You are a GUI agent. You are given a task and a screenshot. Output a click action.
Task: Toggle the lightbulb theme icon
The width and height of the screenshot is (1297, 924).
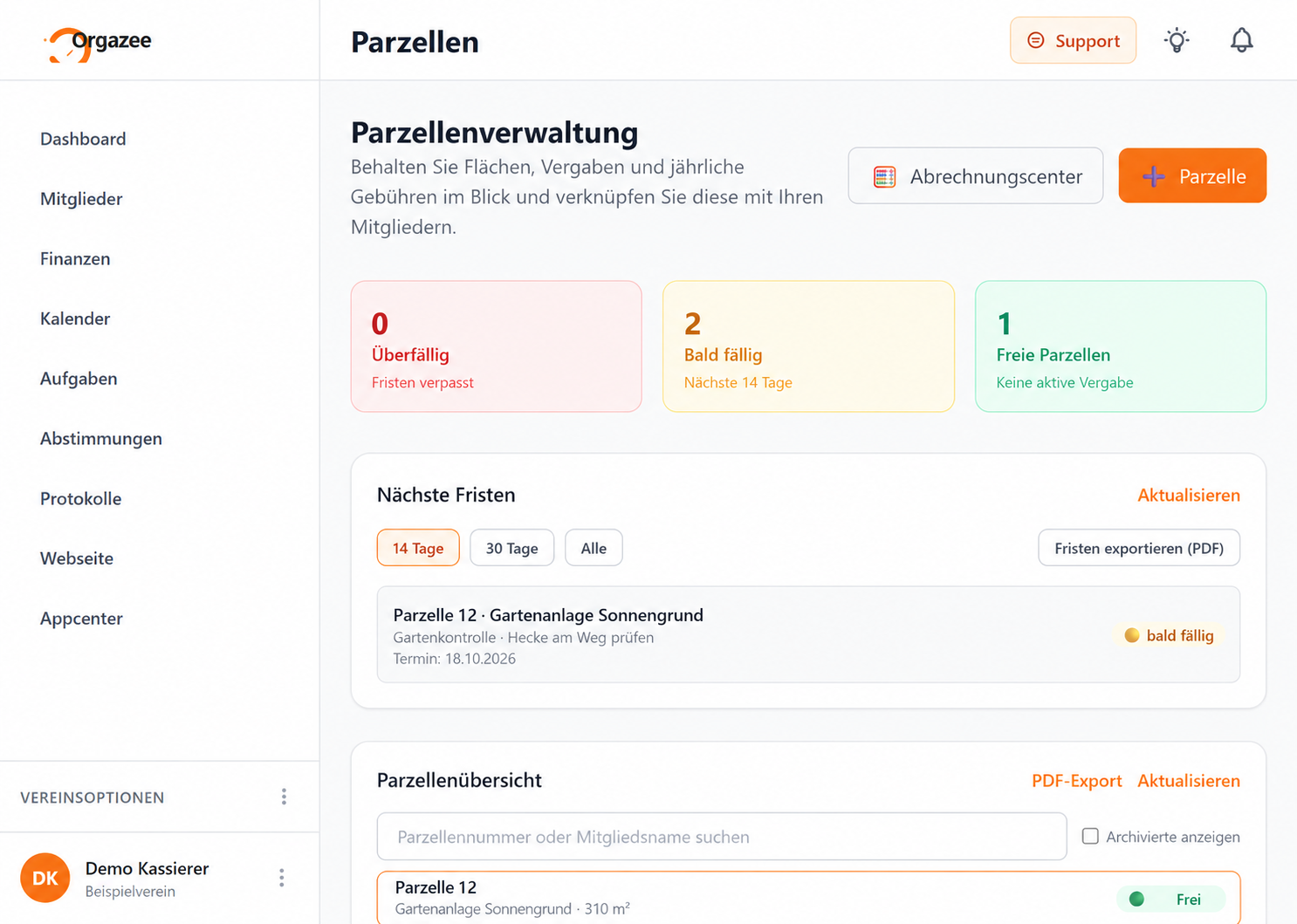[x=1177, y=40]
